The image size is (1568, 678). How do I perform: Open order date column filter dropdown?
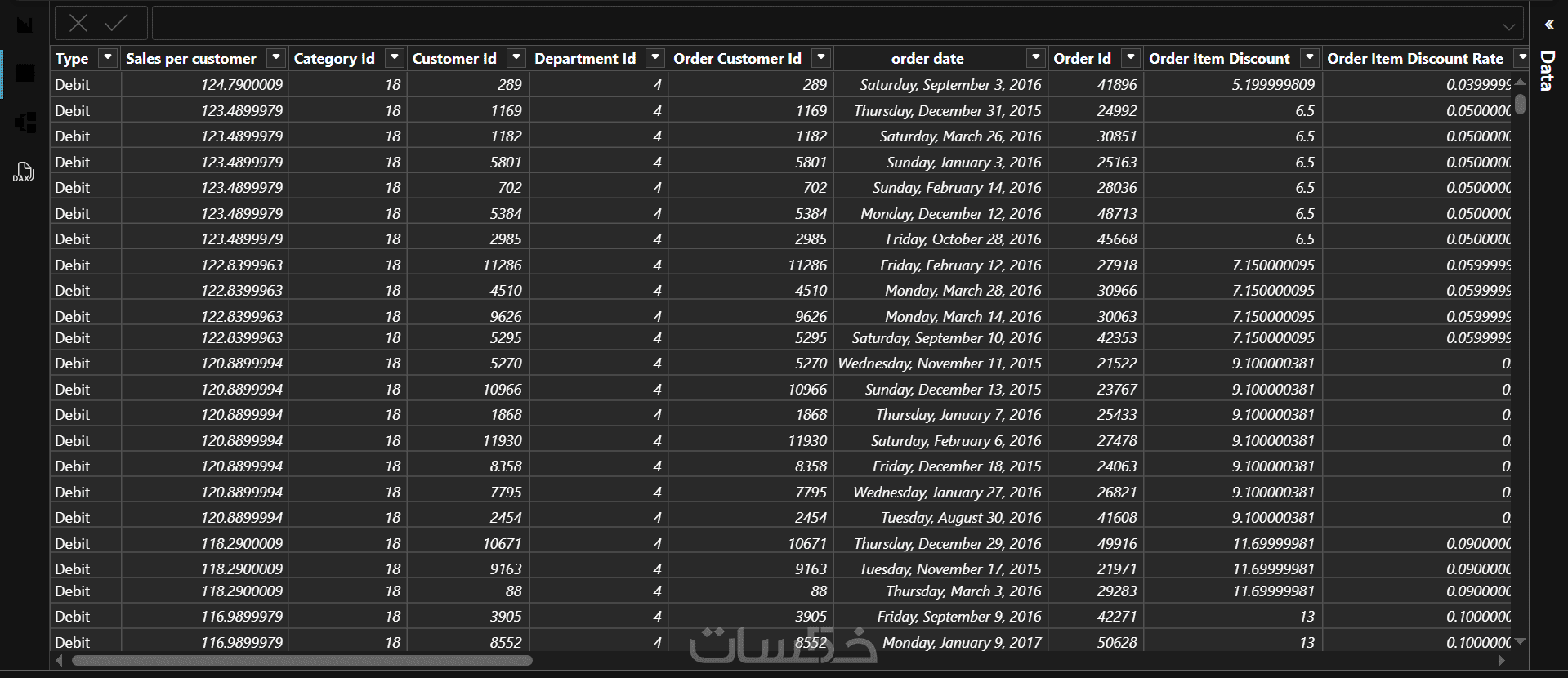1035,58
